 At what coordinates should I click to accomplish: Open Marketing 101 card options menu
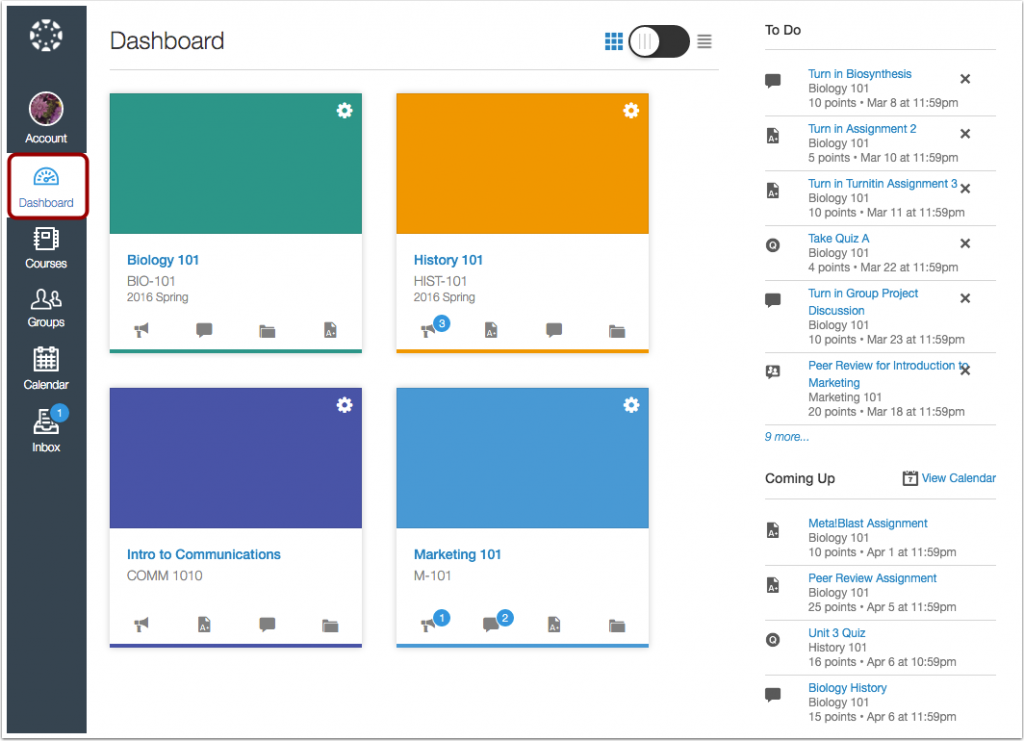[631, 405]
